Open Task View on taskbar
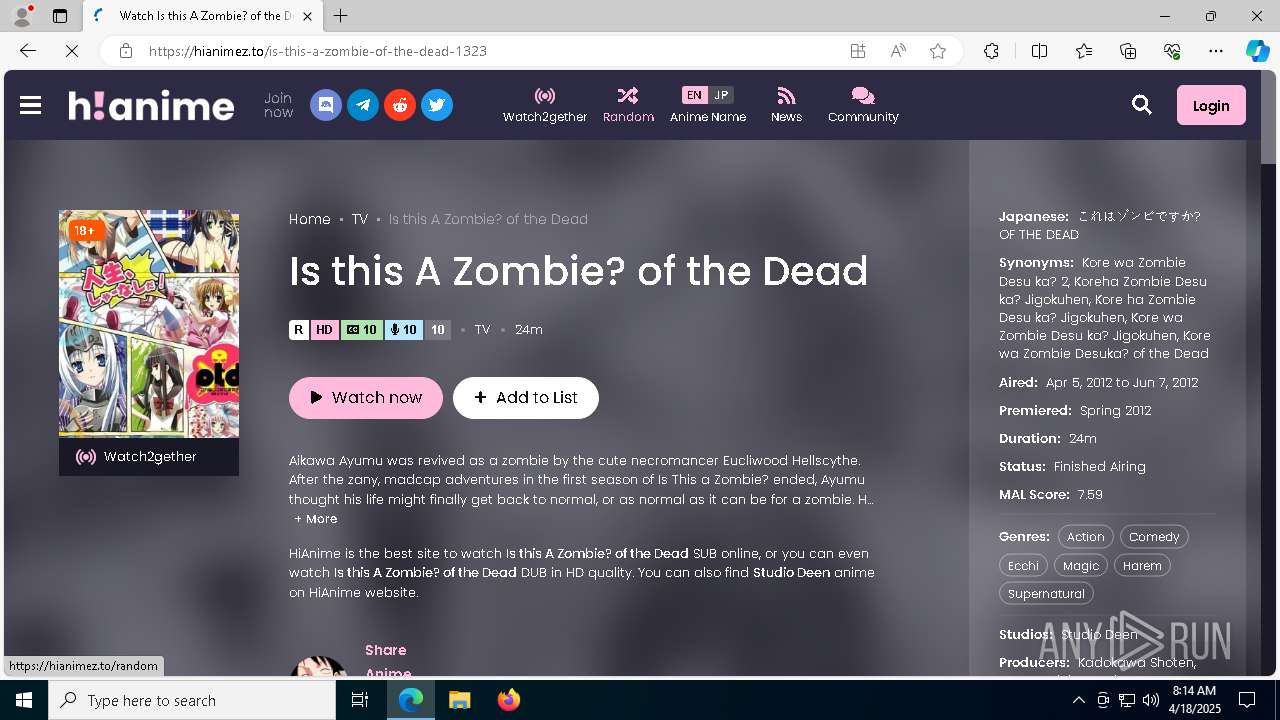The height and width of the screenshot is (720, 1280). point(360,700)
